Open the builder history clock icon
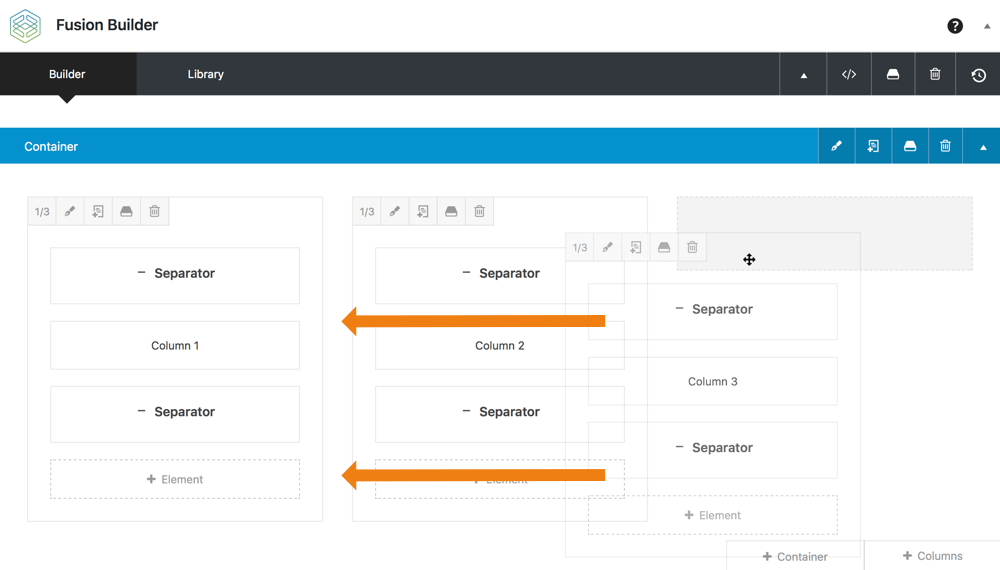 click(978, 75)
